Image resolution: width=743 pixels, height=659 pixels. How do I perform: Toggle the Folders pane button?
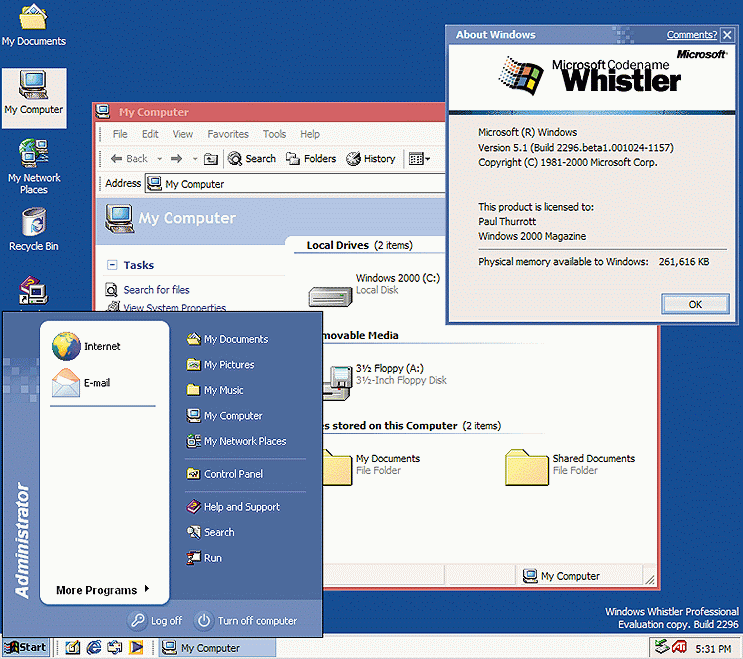(x=311, y=159)
